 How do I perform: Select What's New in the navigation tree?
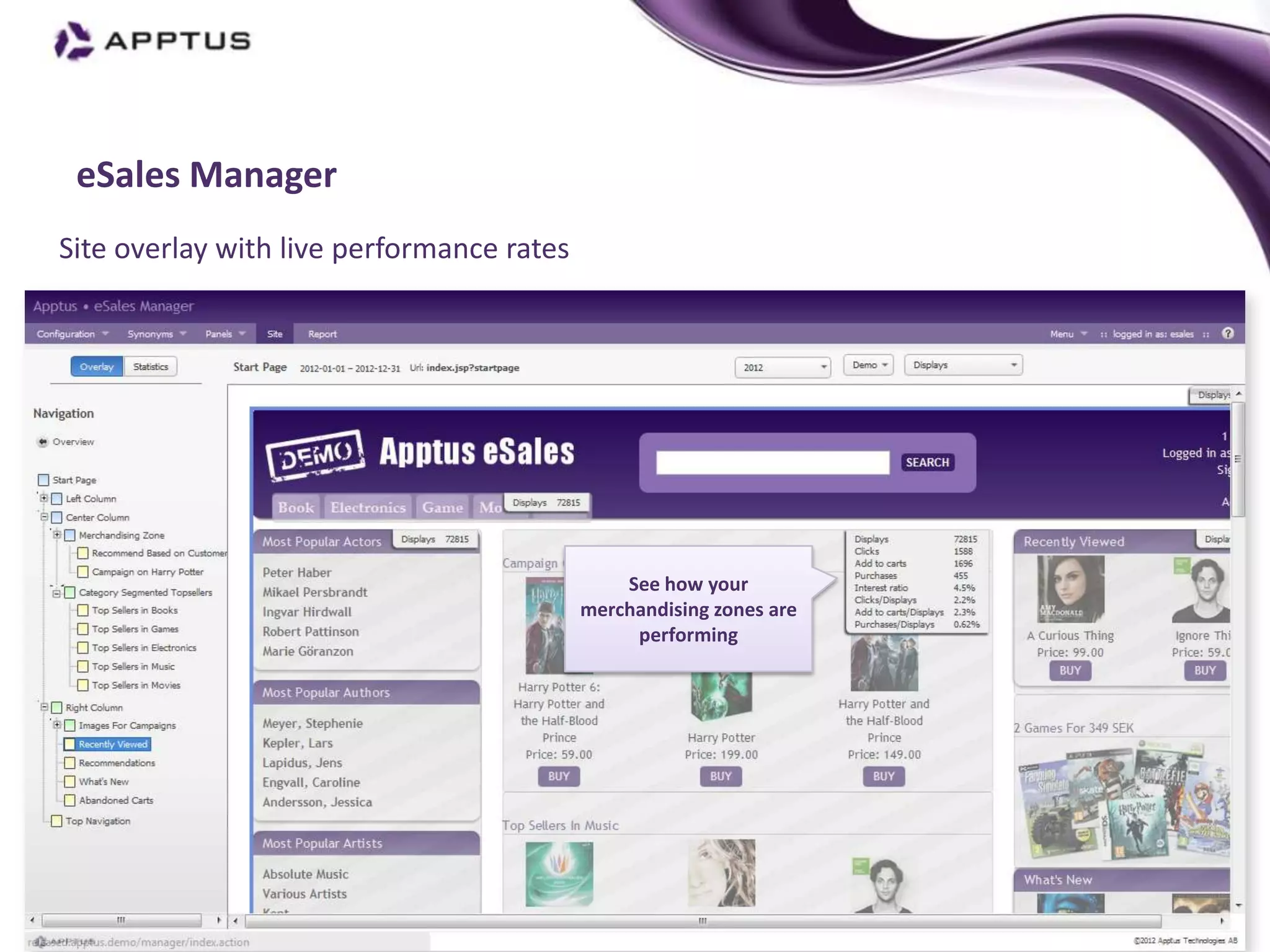(x=104, y=782)
